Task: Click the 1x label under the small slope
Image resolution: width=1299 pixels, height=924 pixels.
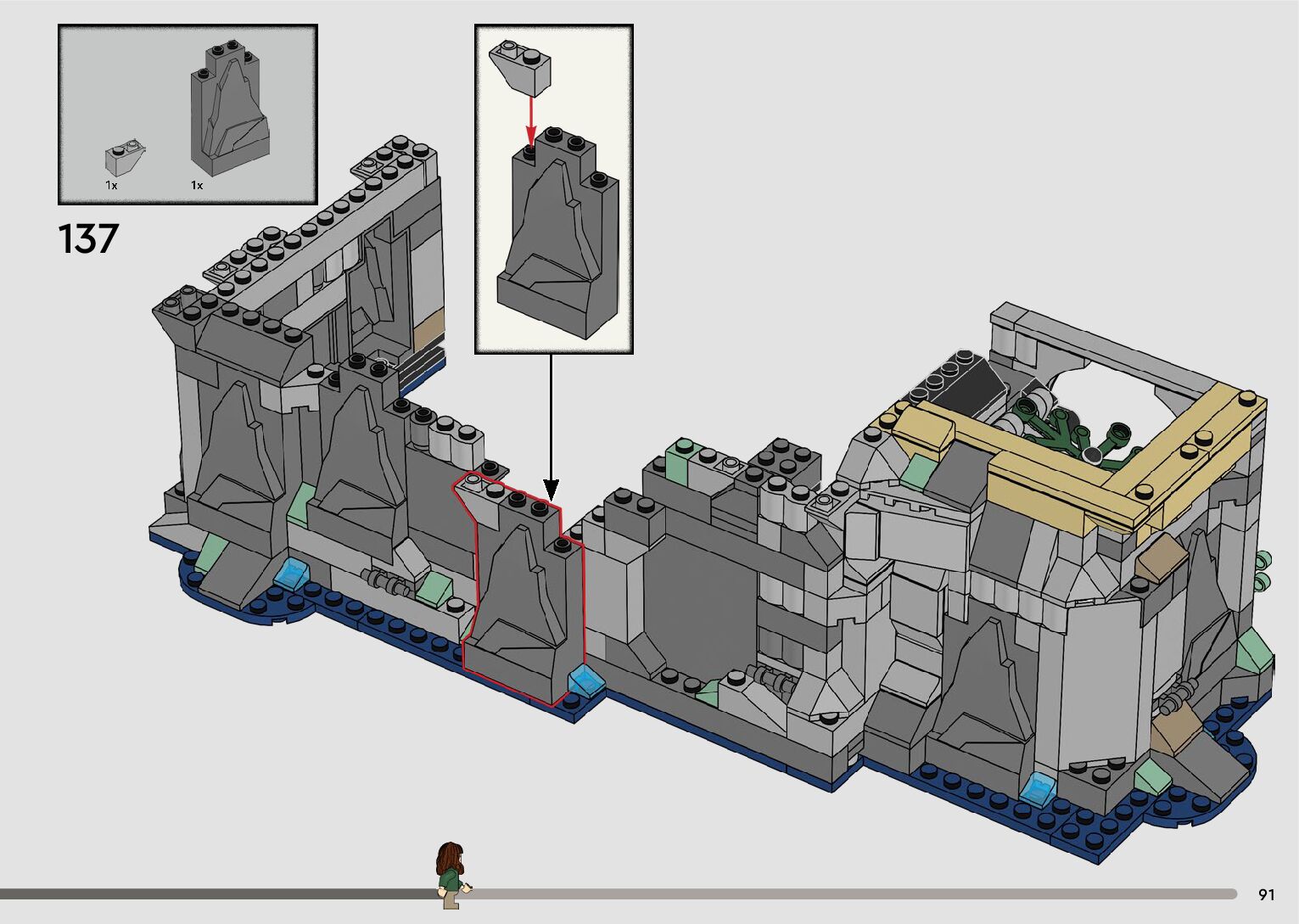Action: click(111, 185)
